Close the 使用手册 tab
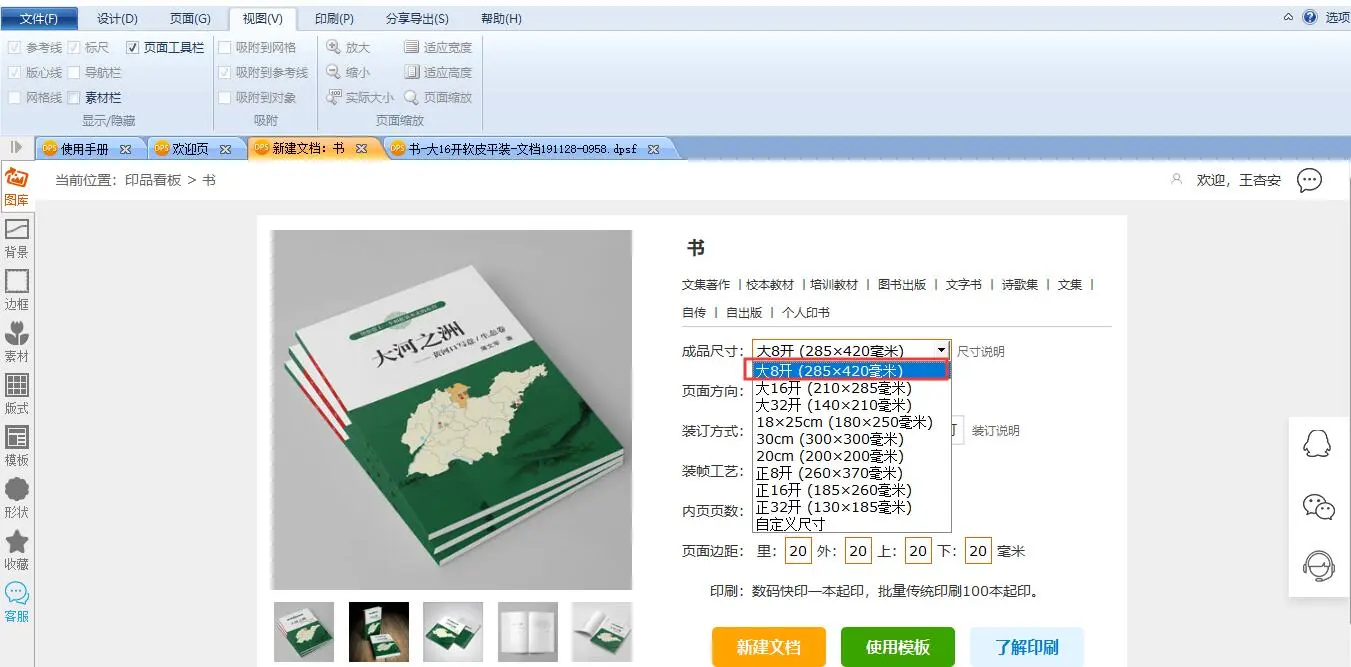 (125, 149)
